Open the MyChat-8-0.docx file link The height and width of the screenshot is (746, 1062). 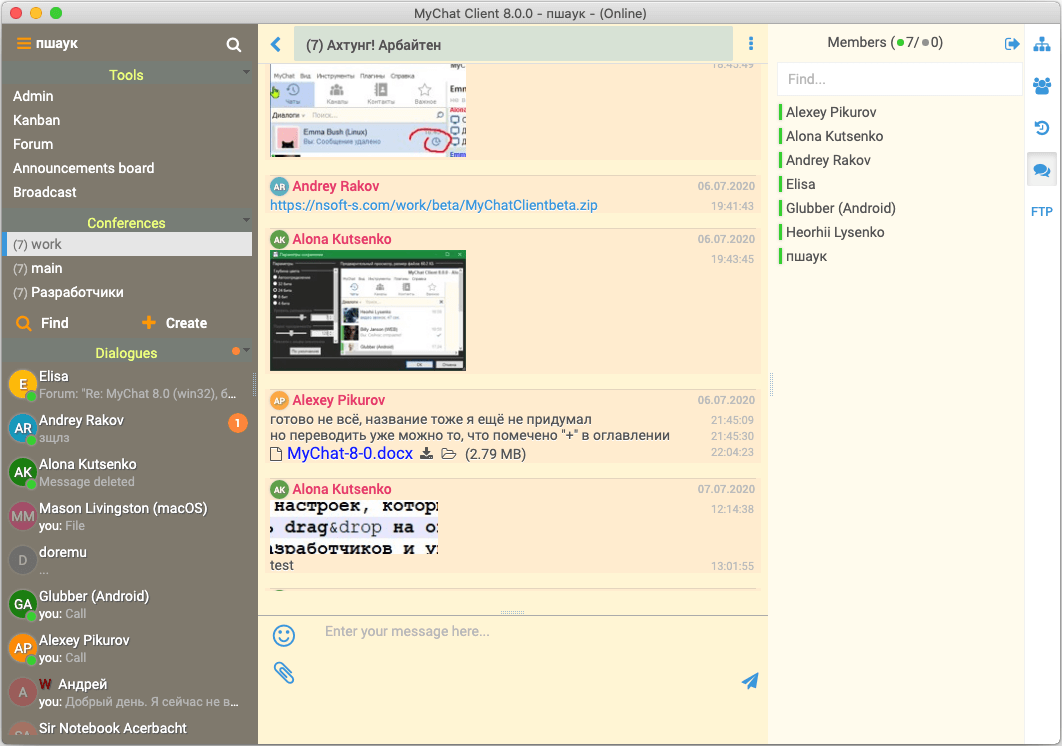tap(350, 453)
